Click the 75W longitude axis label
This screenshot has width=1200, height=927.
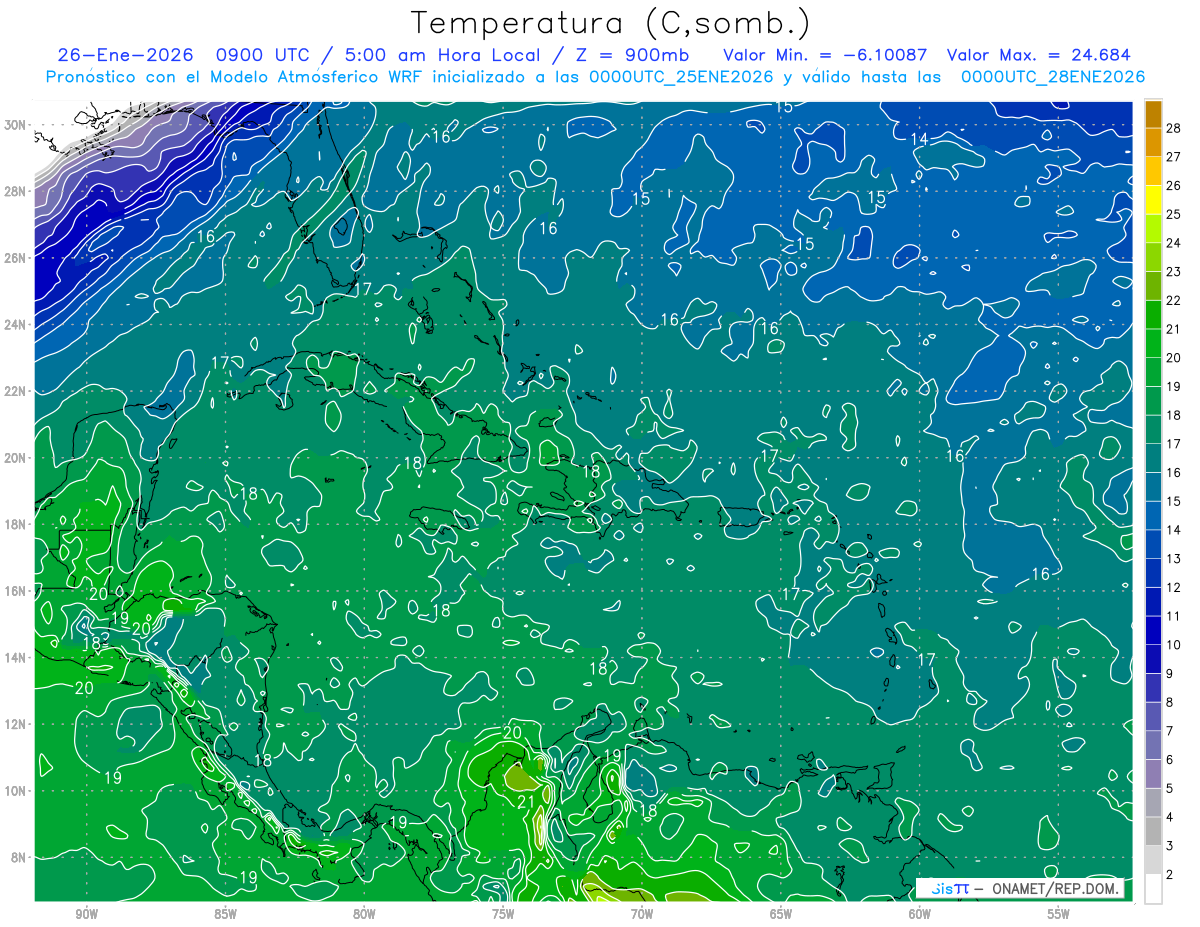point(503,912)
